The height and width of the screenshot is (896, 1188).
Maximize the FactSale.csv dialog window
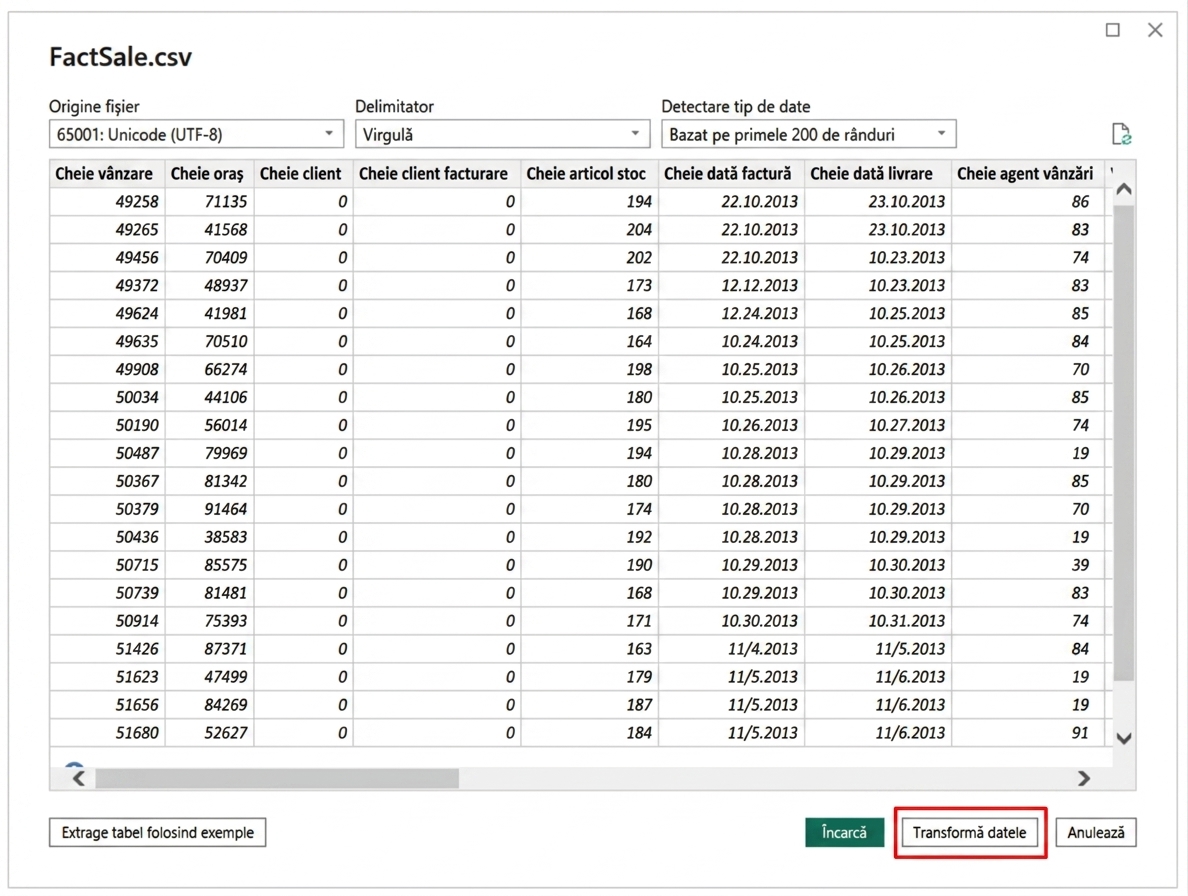point(1112,30)
